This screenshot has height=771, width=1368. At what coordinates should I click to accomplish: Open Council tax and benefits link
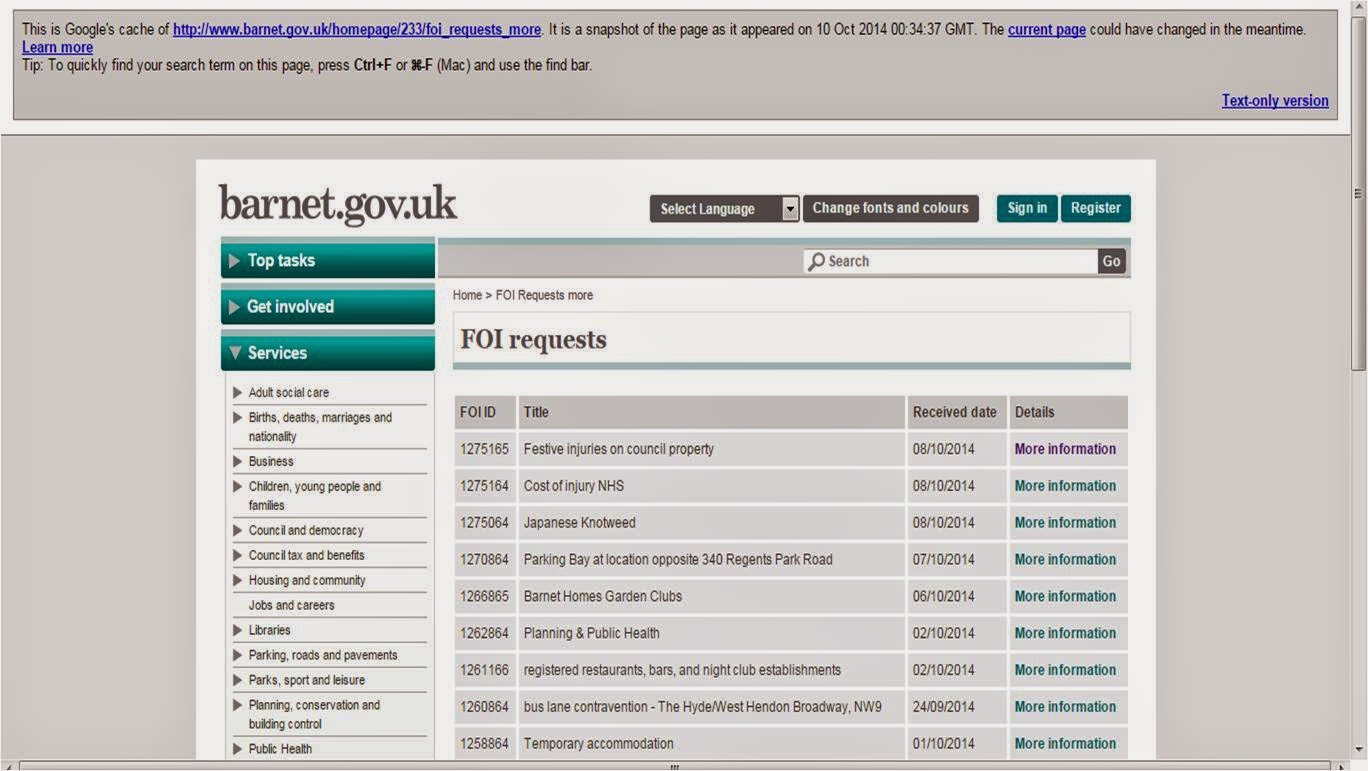[307, 555]
